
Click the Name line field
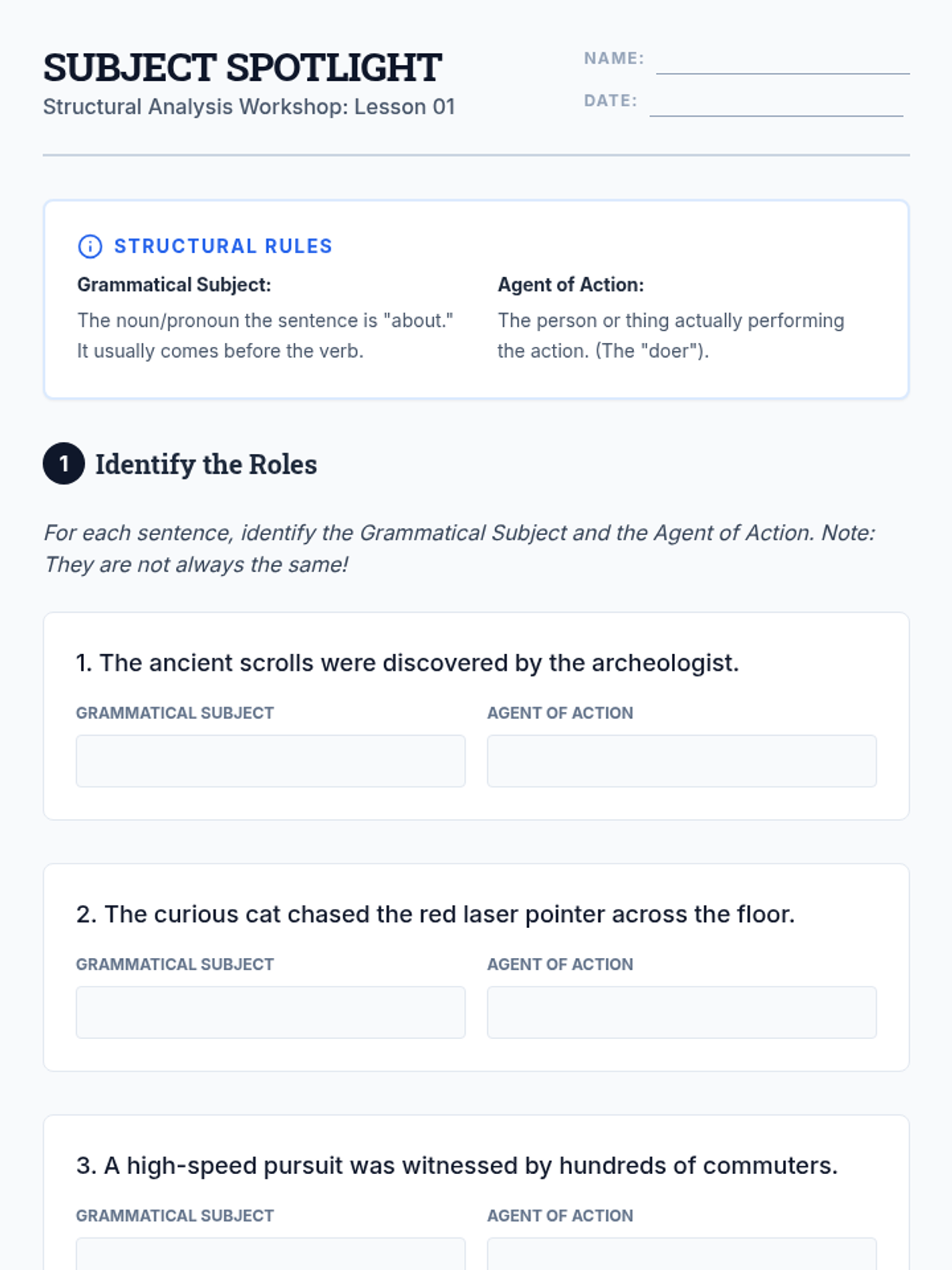[782, 60]
